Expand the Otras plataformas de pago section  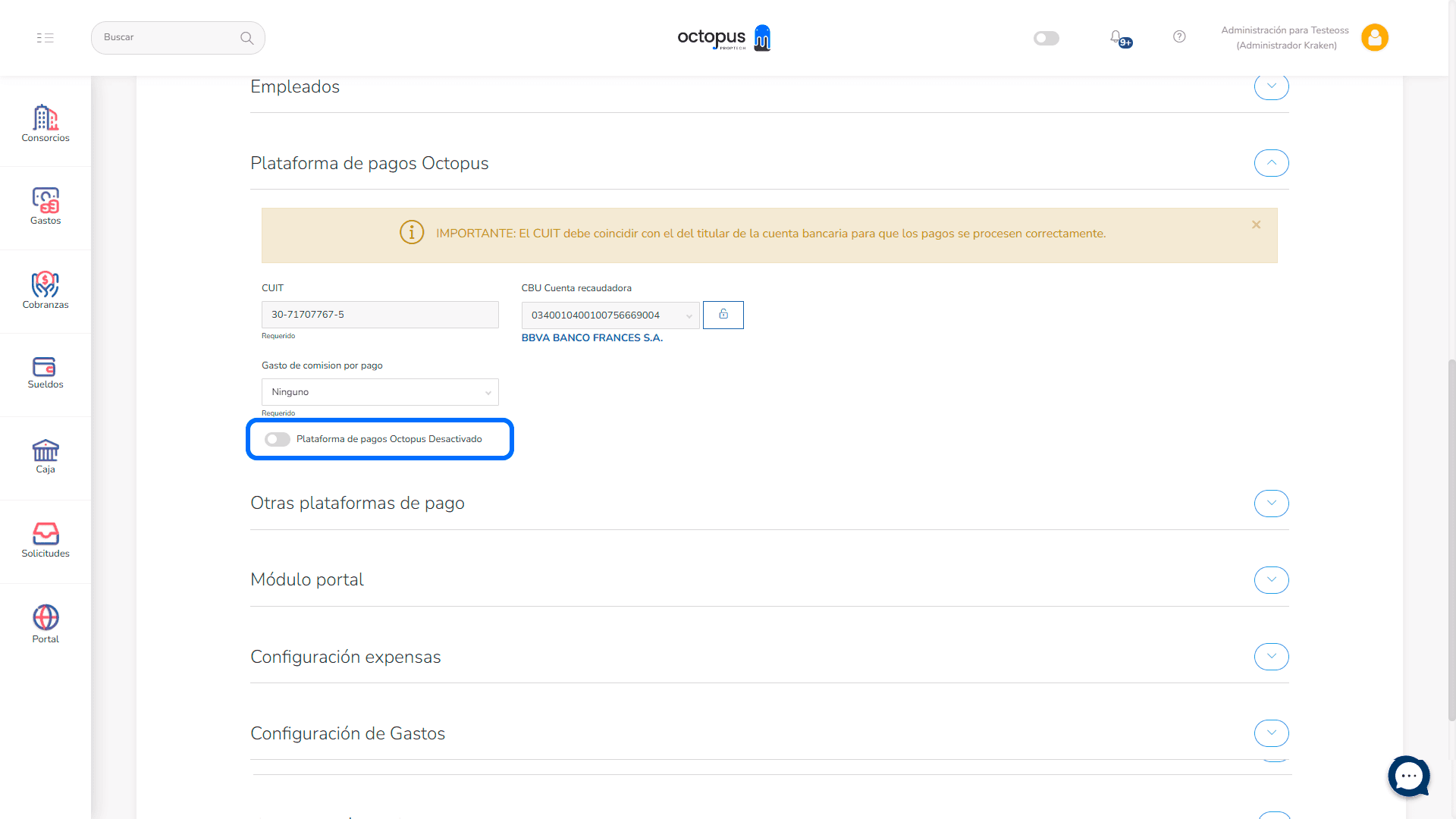coord(1271,504)
